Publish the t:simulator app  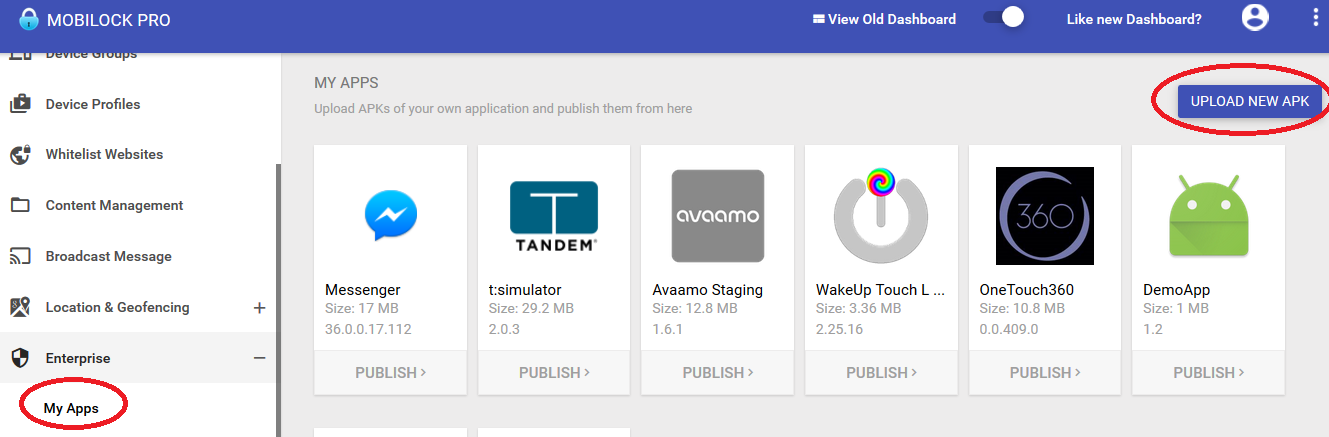[x=554, y=372]
